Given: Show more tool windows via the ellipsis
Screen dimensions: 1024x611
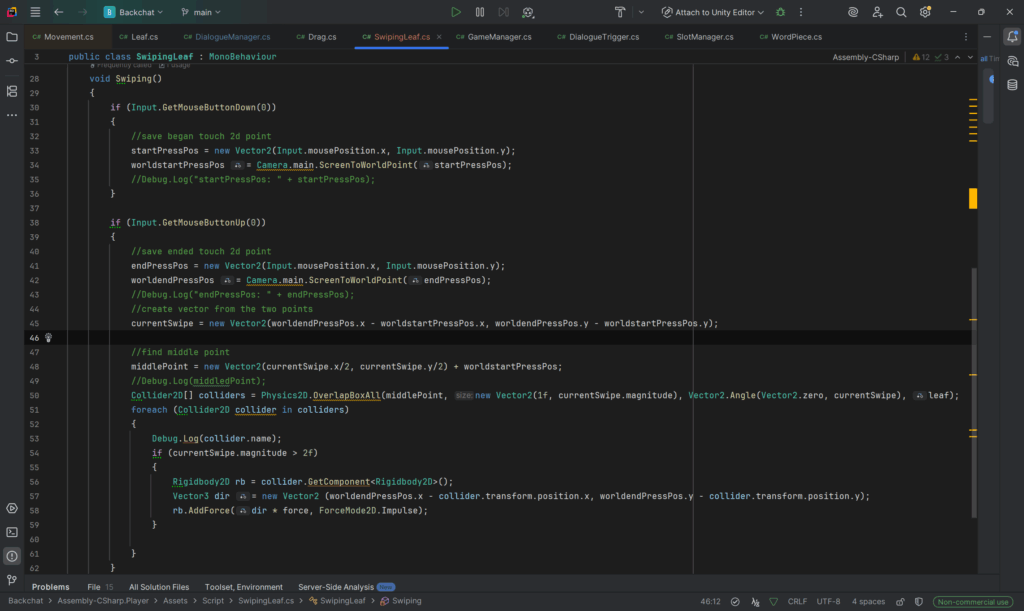Looking at the screenshot, I should tap(12, 115).
